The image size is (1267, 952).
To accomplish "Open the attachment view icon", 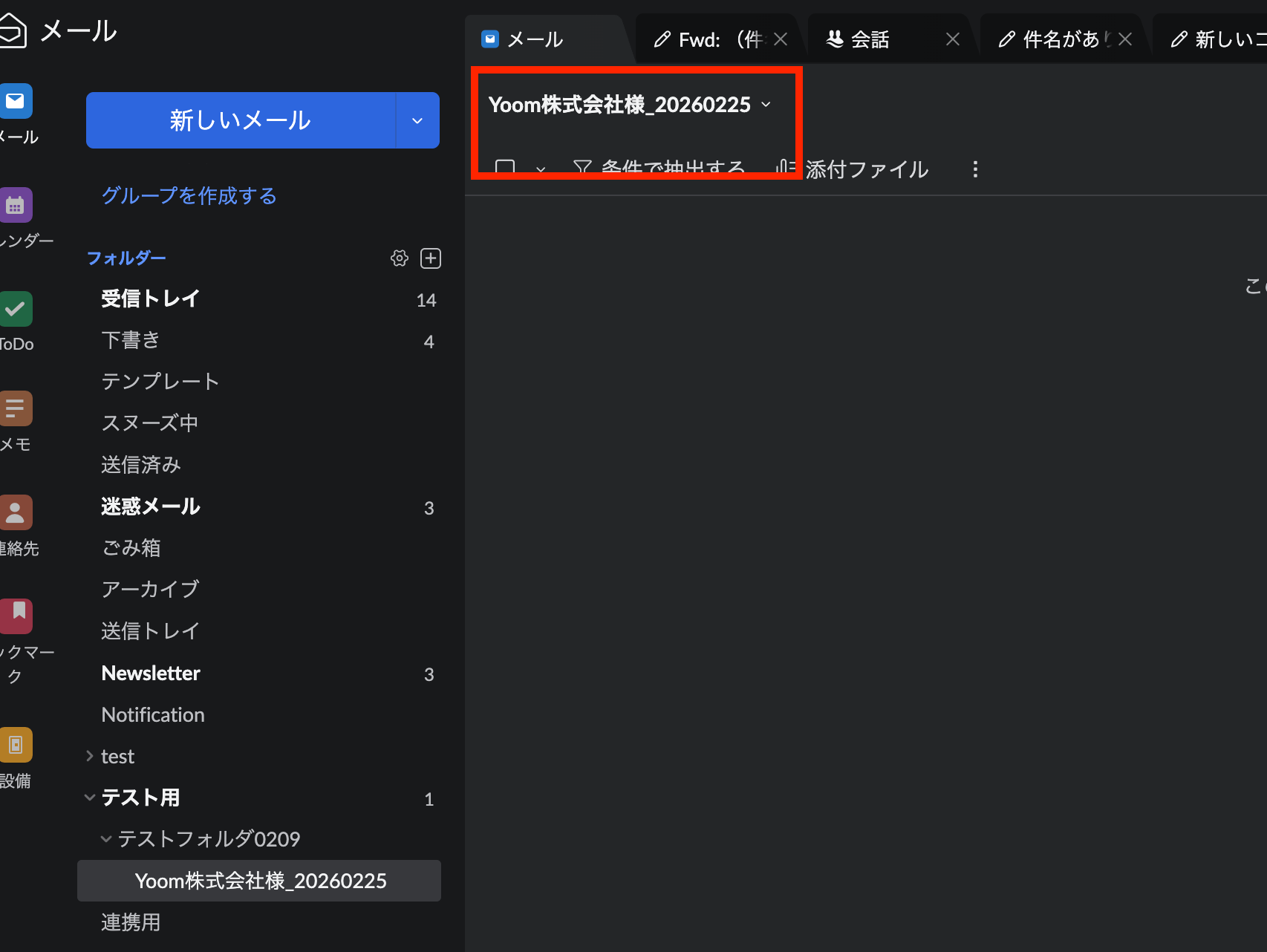I will [x=786, y=169].
